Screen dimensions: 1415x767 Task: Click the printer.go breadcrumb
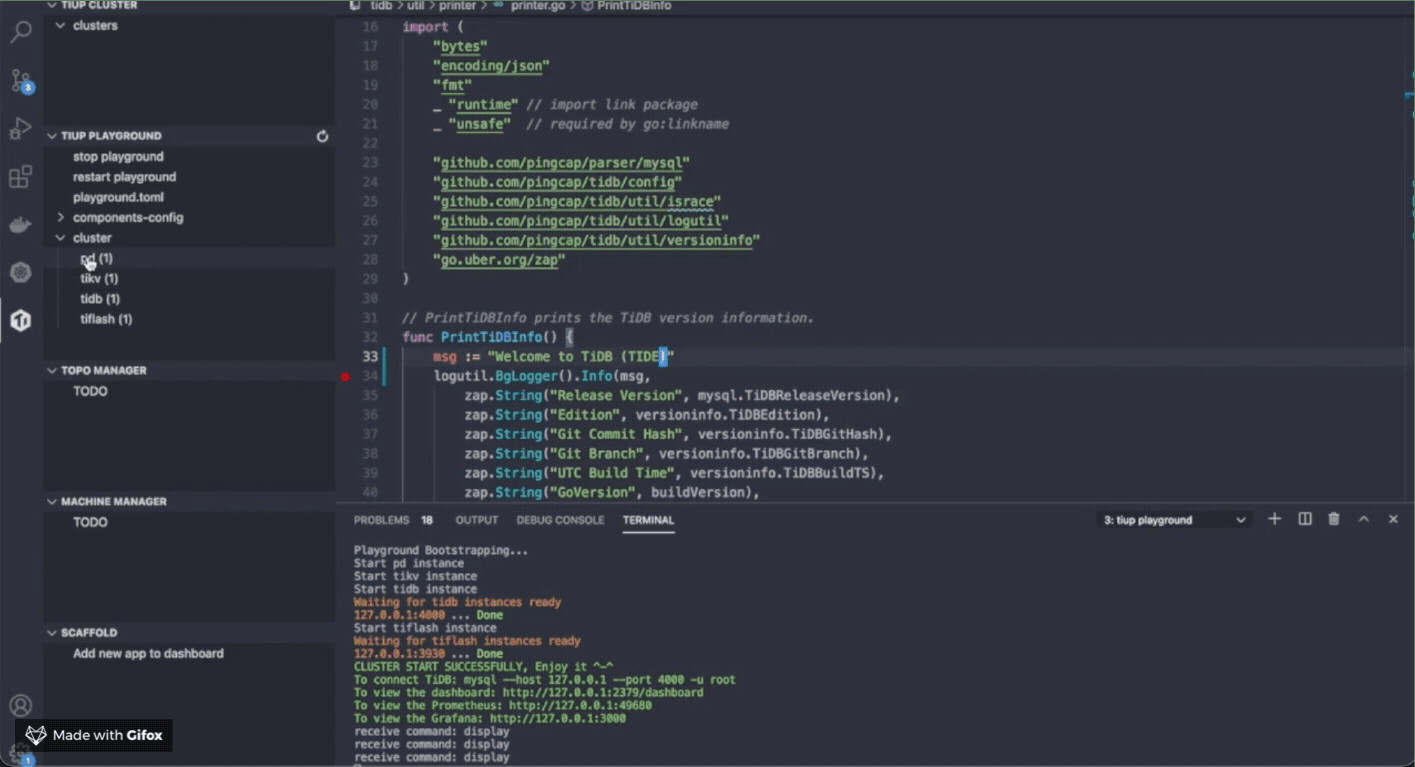[540, 5]
